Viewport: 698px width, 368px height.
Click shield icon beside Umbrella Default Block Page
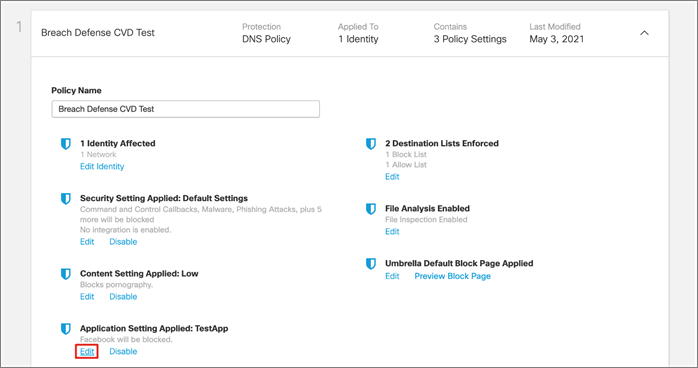[370, 263]
